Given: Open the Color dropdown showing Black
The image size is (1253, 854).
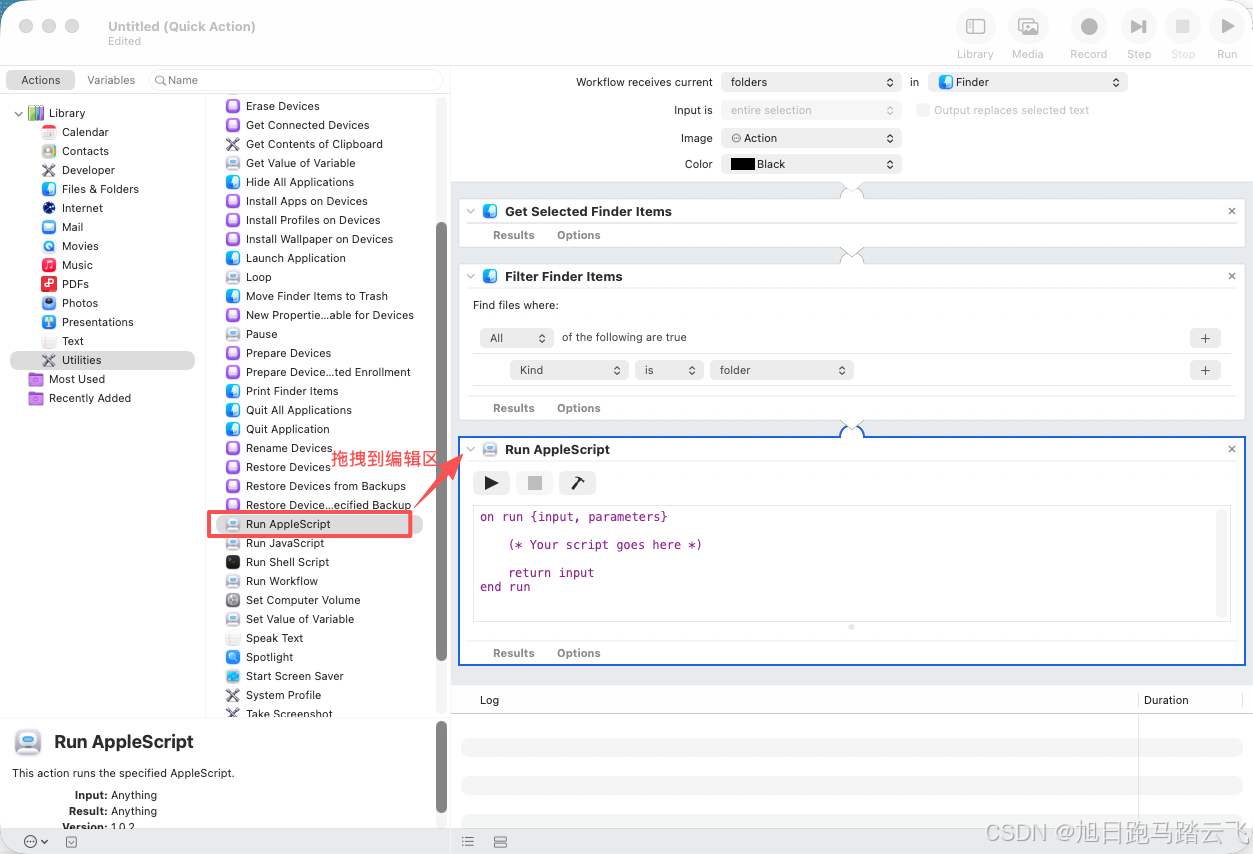Looking at the screenshot, I should coord(811,164).
